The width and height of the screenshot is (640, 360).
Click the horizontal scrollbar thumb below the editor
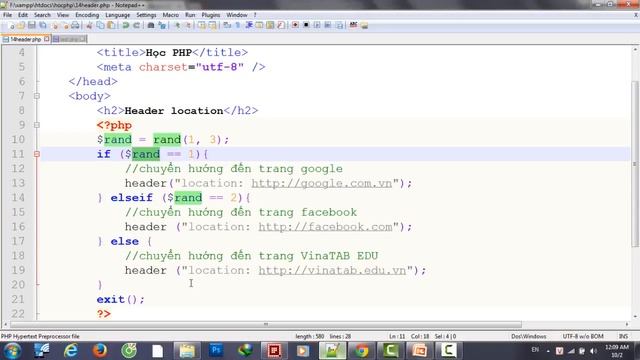click(266, 324)
